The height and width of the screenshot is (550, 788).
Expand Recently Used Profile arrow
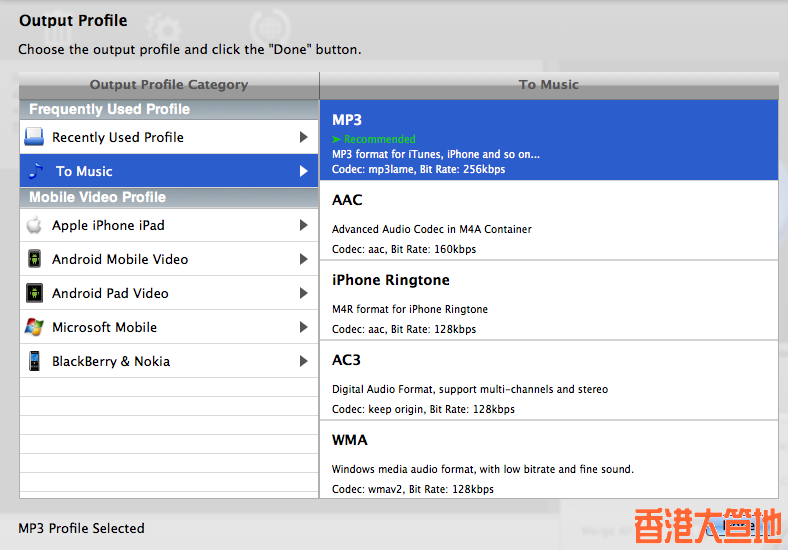click(303, 137)
